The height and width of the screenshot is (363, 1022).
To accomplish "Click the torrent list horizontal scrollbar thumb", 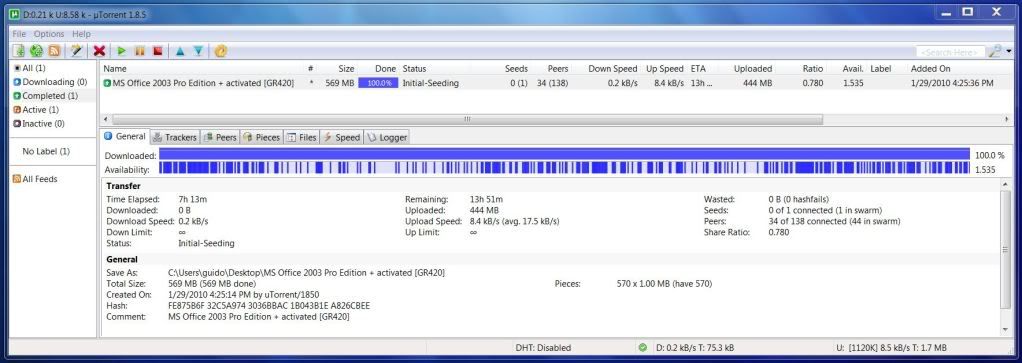I will [x=467, y=119].
